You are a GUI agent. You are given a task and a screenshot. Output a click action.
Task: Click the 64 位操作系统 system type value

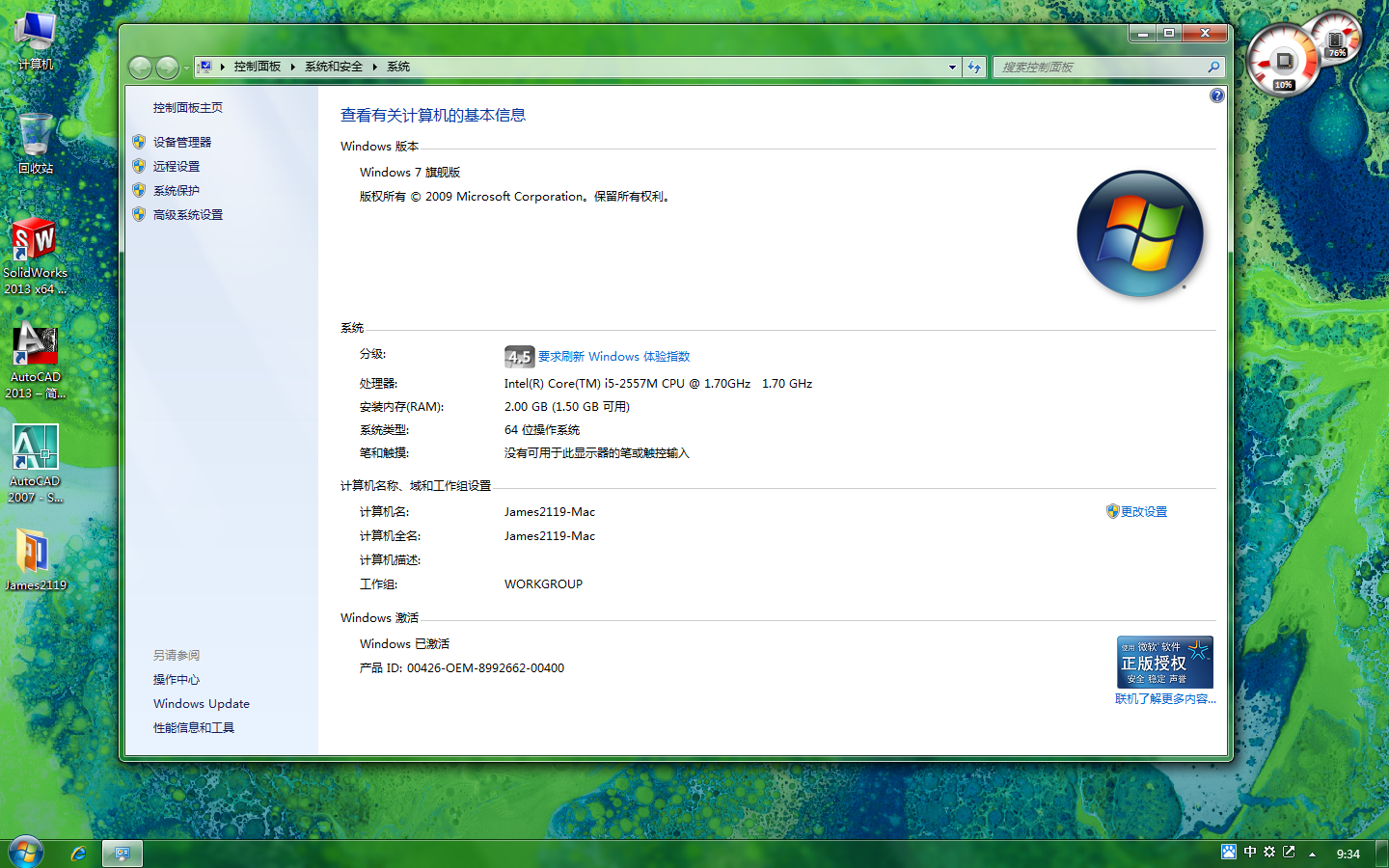click(542, 429)
